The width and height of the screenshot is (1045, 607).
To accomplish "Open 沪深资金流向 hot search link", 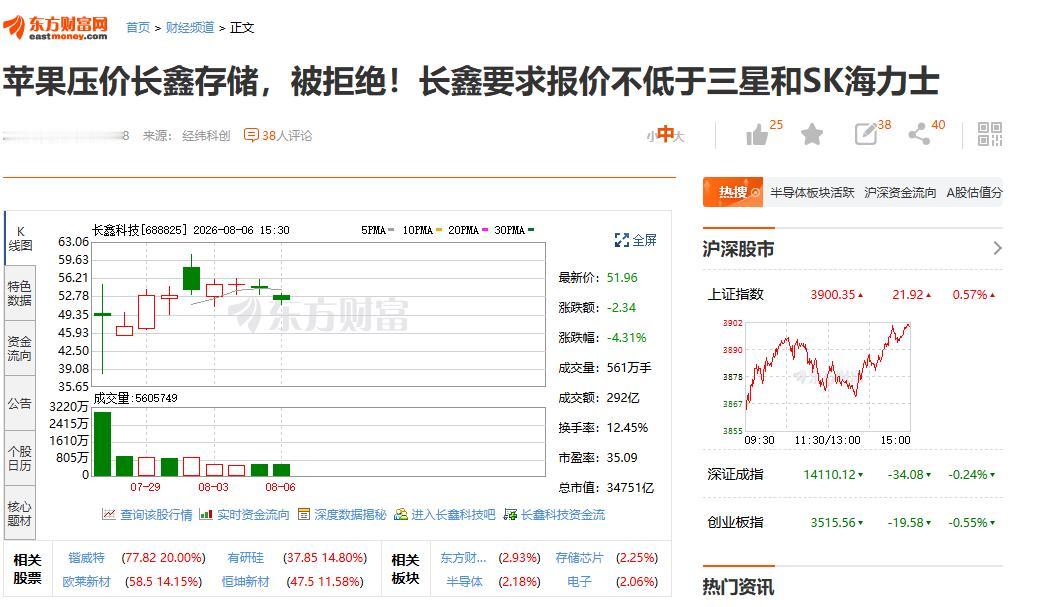I will pos(900,193).
